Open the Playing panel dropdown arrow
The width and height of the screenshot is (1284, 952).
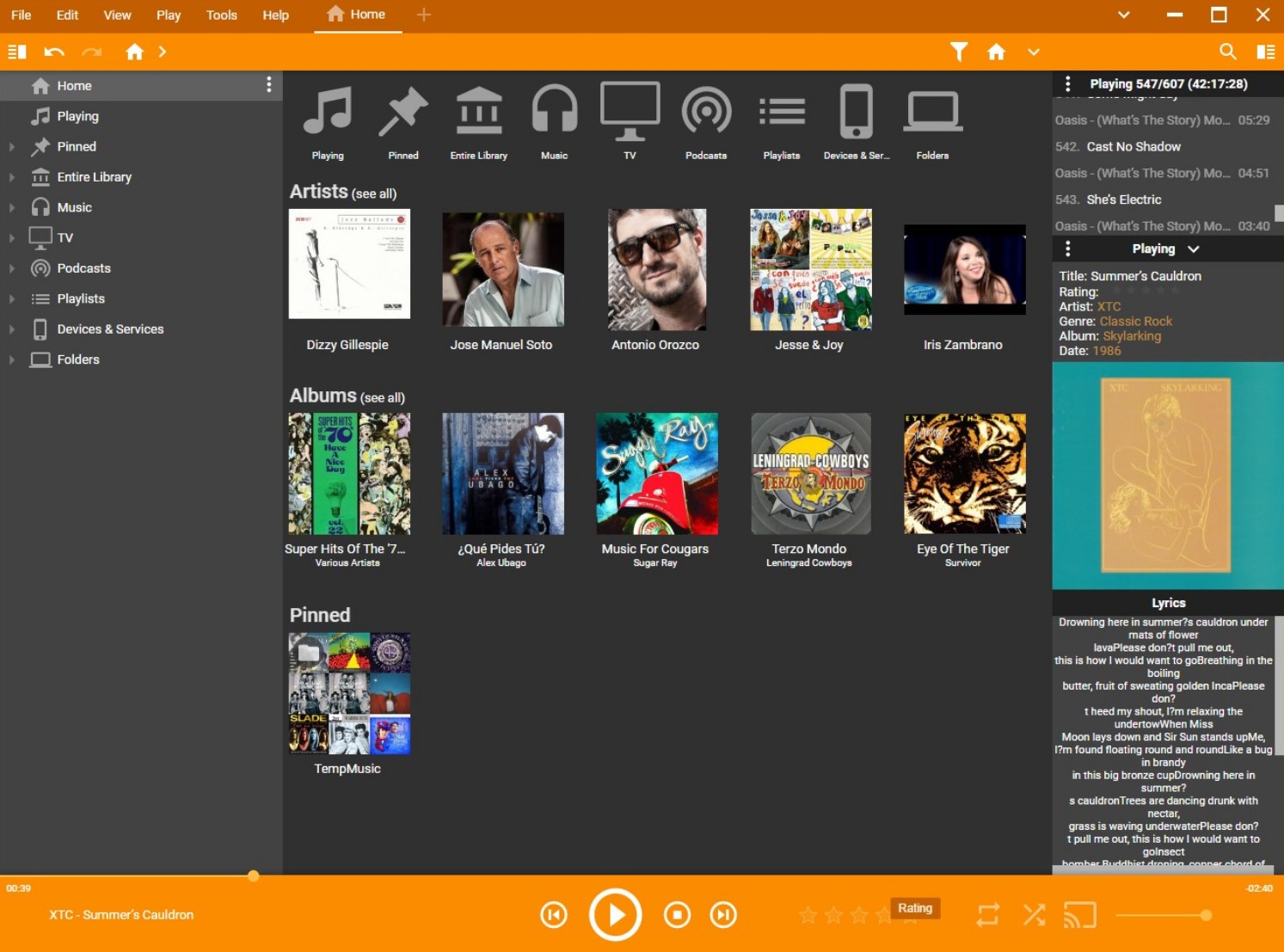tap(1194, 249)
